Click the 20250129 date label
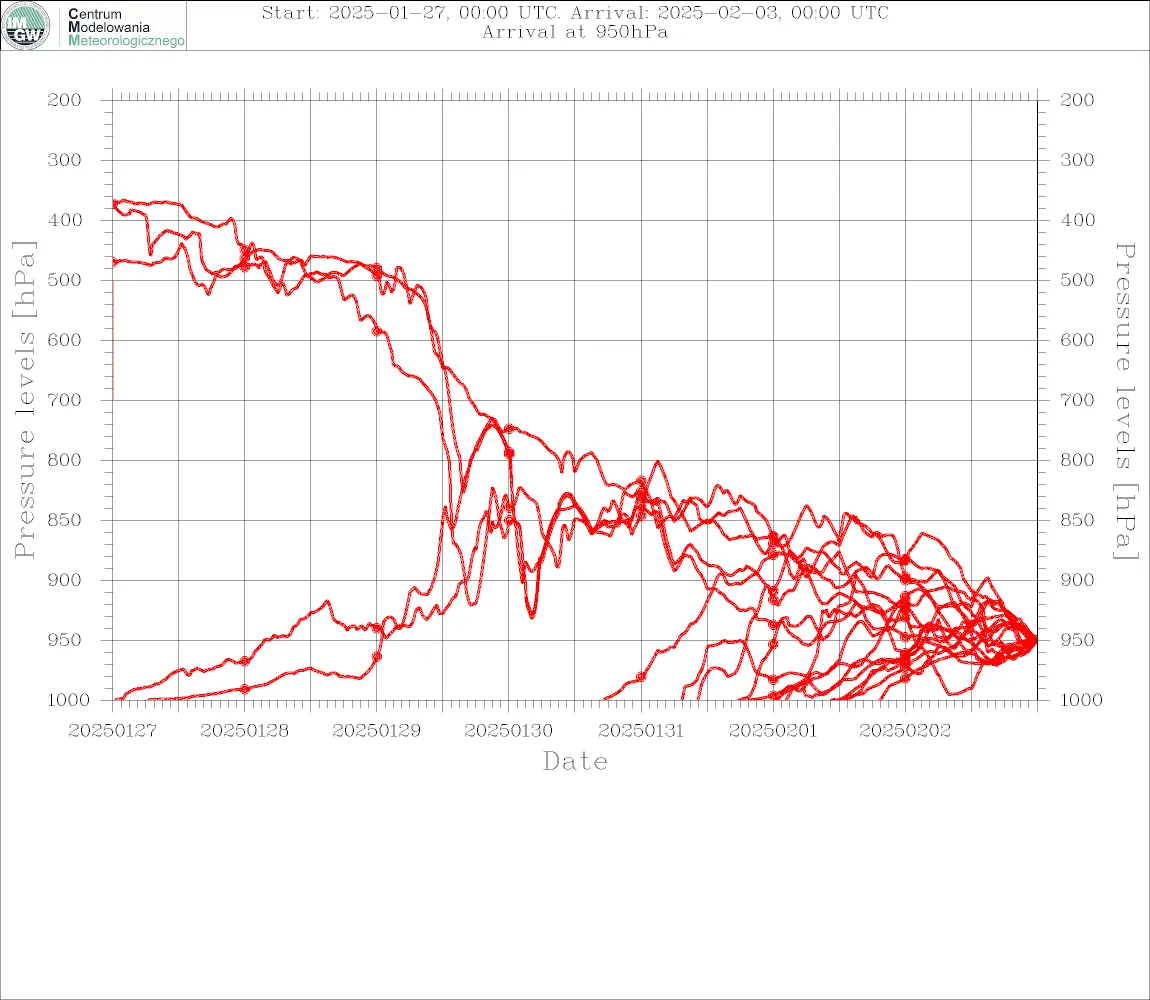Screen dimensions: 1150x1000 coord(376,731)
